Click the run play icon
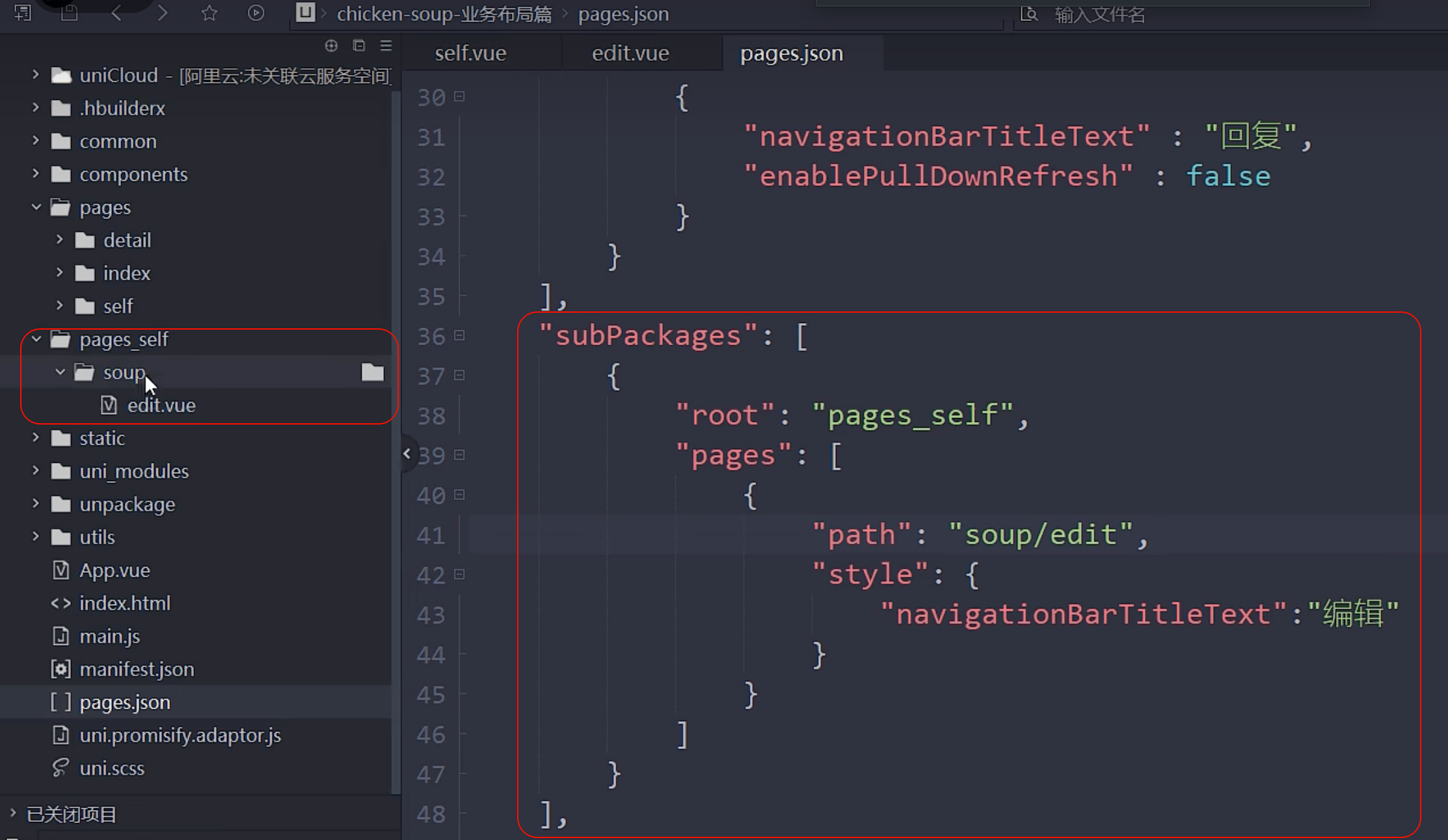1448x840 pixels. 256,12
